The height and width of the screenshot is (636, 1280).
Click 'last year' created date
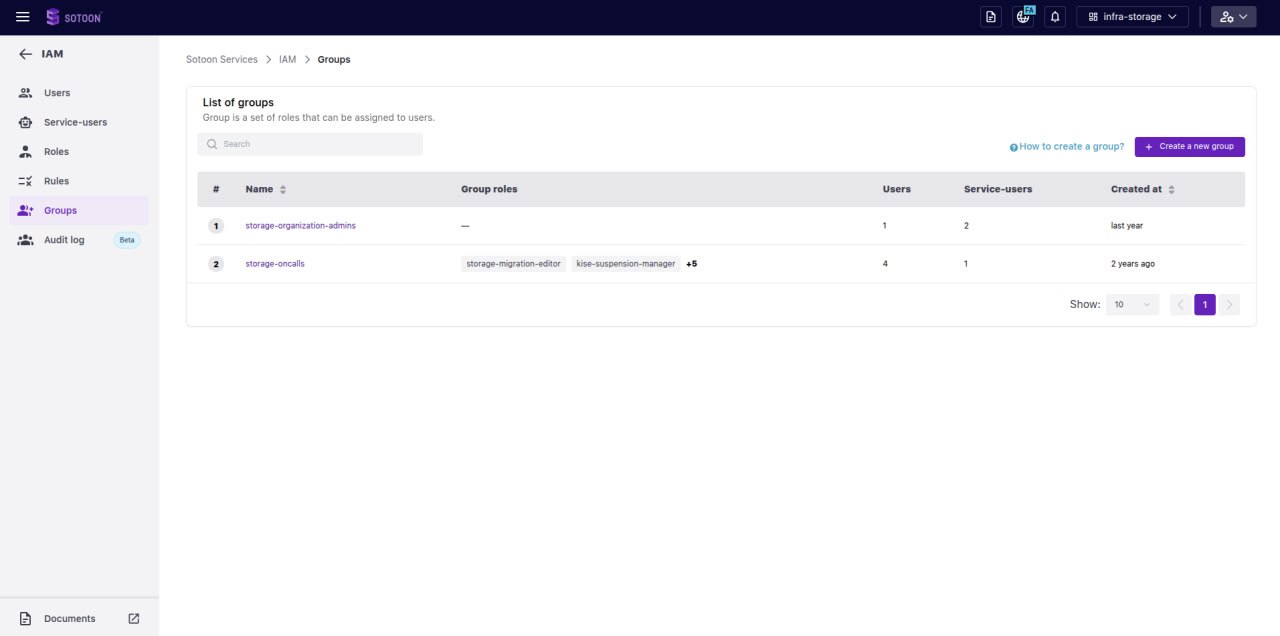1127,226
